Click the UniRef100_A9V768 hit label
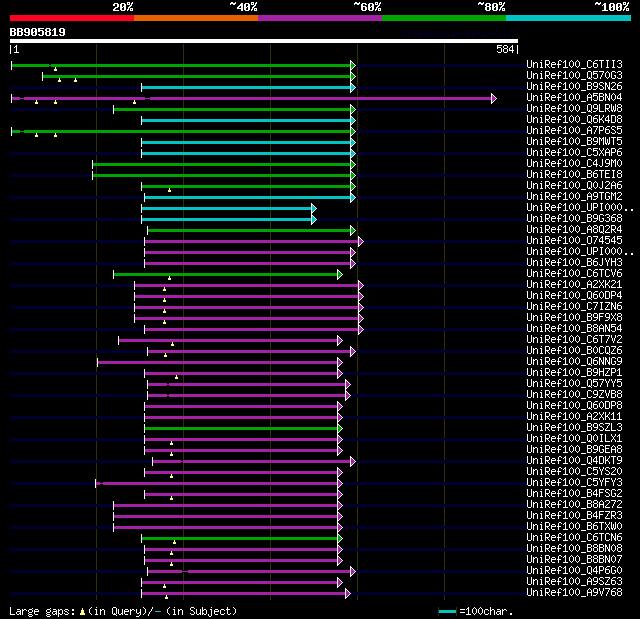Screen dimensions: 640x619 pyautogui.click(x=574, y=593)
